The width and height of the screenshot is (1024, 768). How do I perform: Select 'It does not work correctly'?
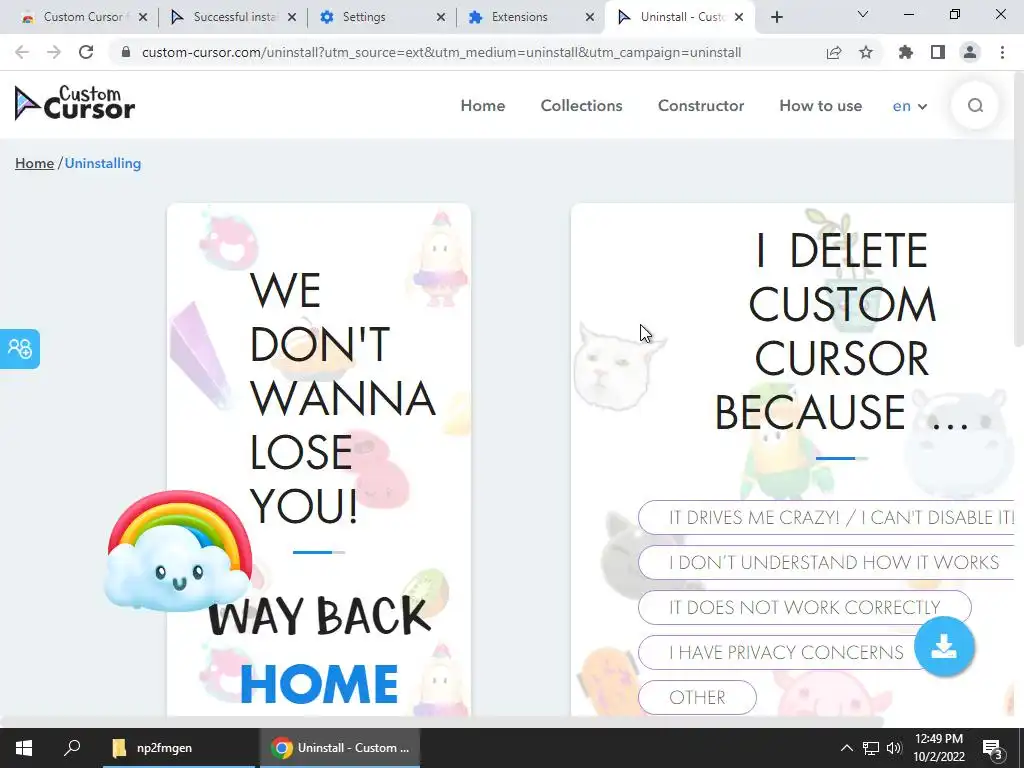click(x=805, y=607)
